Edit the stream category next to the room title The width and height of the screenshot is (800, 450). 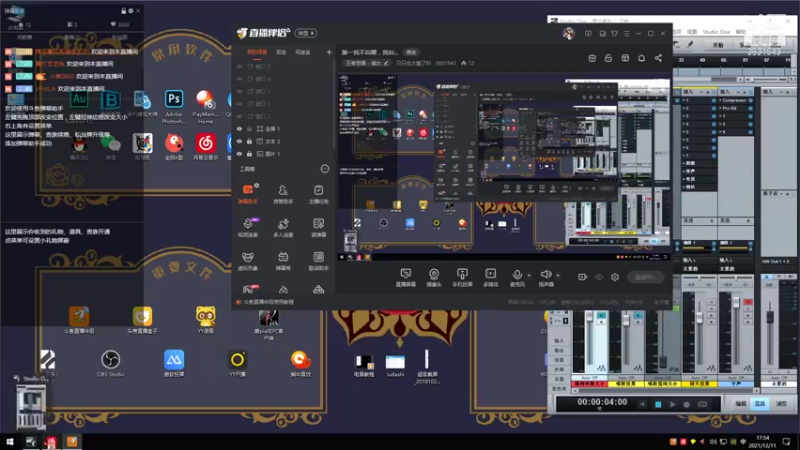pyautogui.click(x=366, y=63)
